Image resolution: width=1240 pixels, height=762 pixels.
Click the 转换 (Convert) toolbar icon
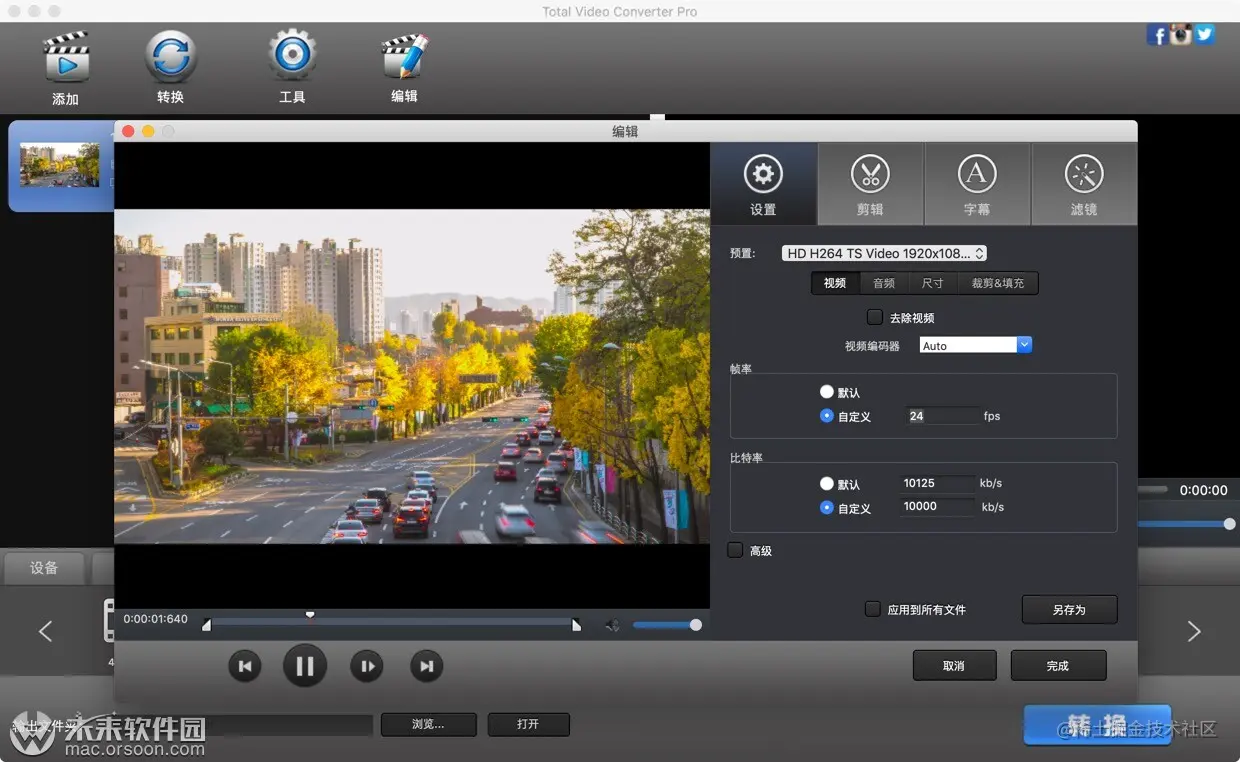point(170,57)
